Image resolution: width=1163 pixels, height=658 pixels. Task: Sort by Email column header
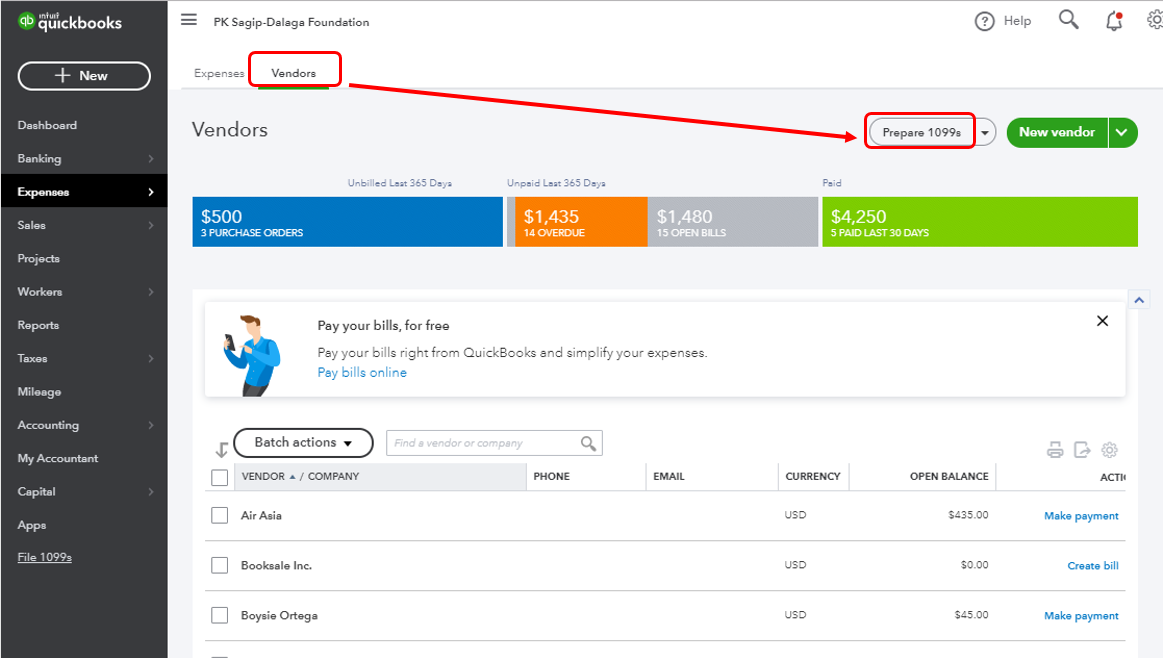pyautogui.click(x=669, y=476)
